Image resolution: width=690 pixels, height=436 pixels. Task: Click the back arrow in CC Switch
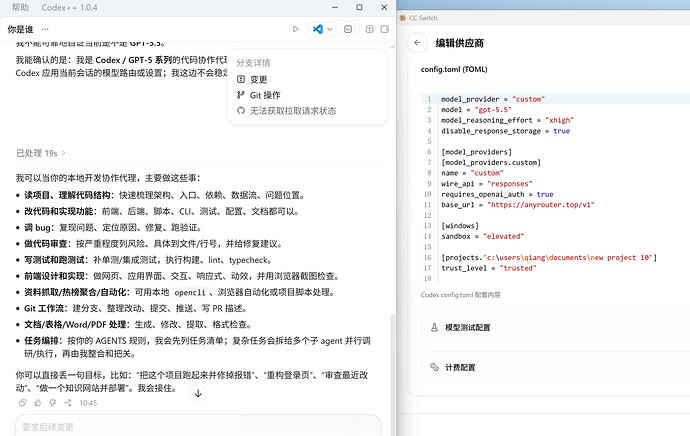coord(417,43)
